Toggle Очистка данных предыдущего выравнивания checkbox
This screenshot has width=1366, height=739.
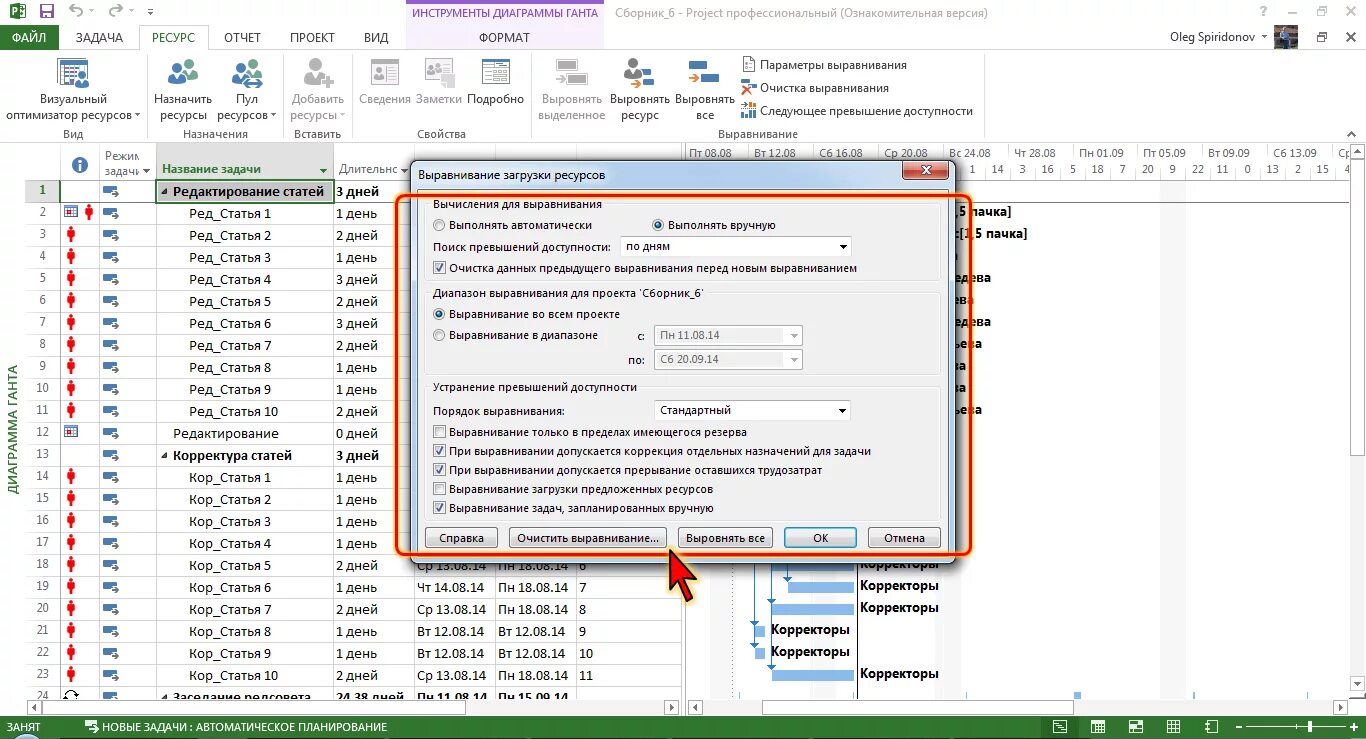click(439, 268)
